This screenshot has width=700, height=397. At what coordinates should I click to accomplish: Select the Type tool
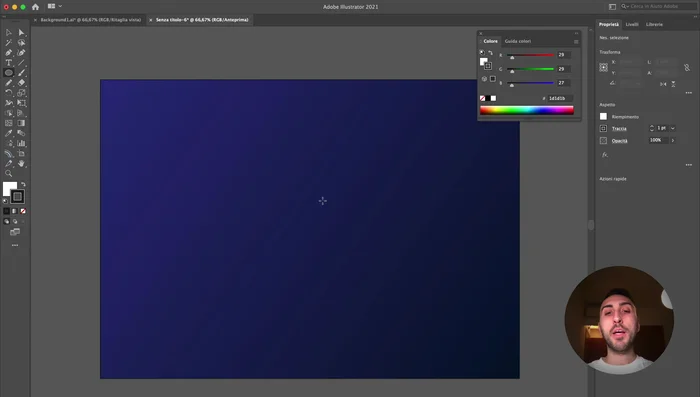tap(8, 63)
